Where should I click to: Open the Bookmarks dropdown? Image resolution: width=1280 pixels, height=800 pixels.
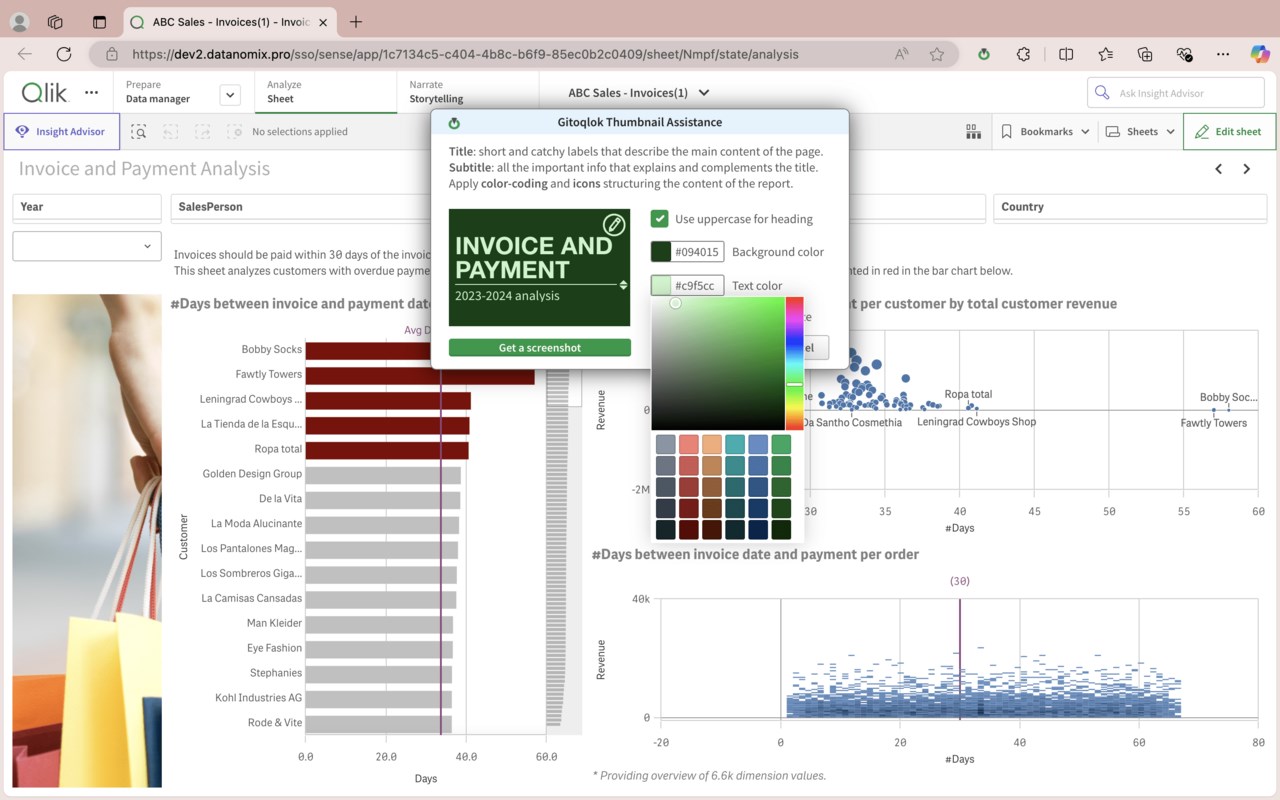pyautogui.click(x=1045, y=131)
